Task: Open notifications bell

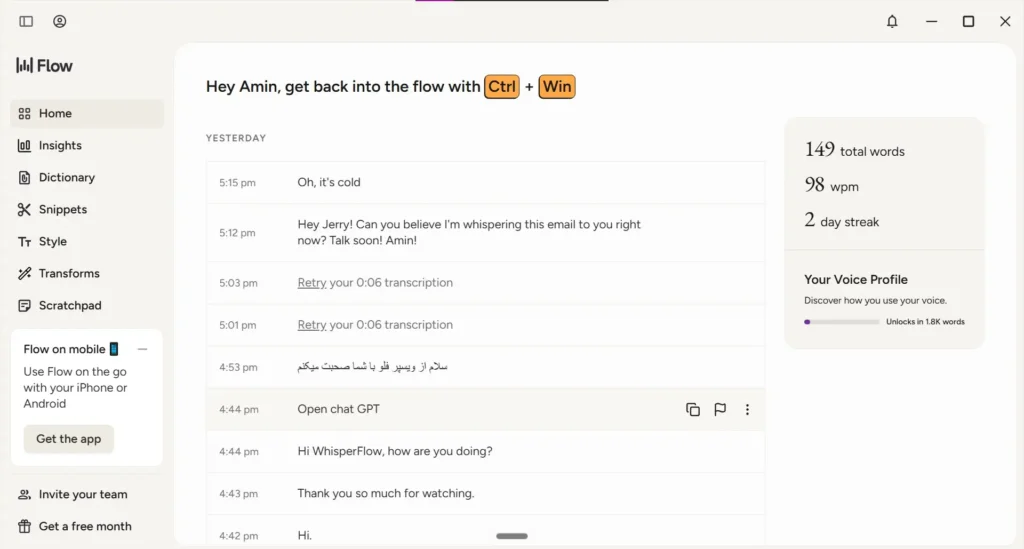Action: point(892,22)
